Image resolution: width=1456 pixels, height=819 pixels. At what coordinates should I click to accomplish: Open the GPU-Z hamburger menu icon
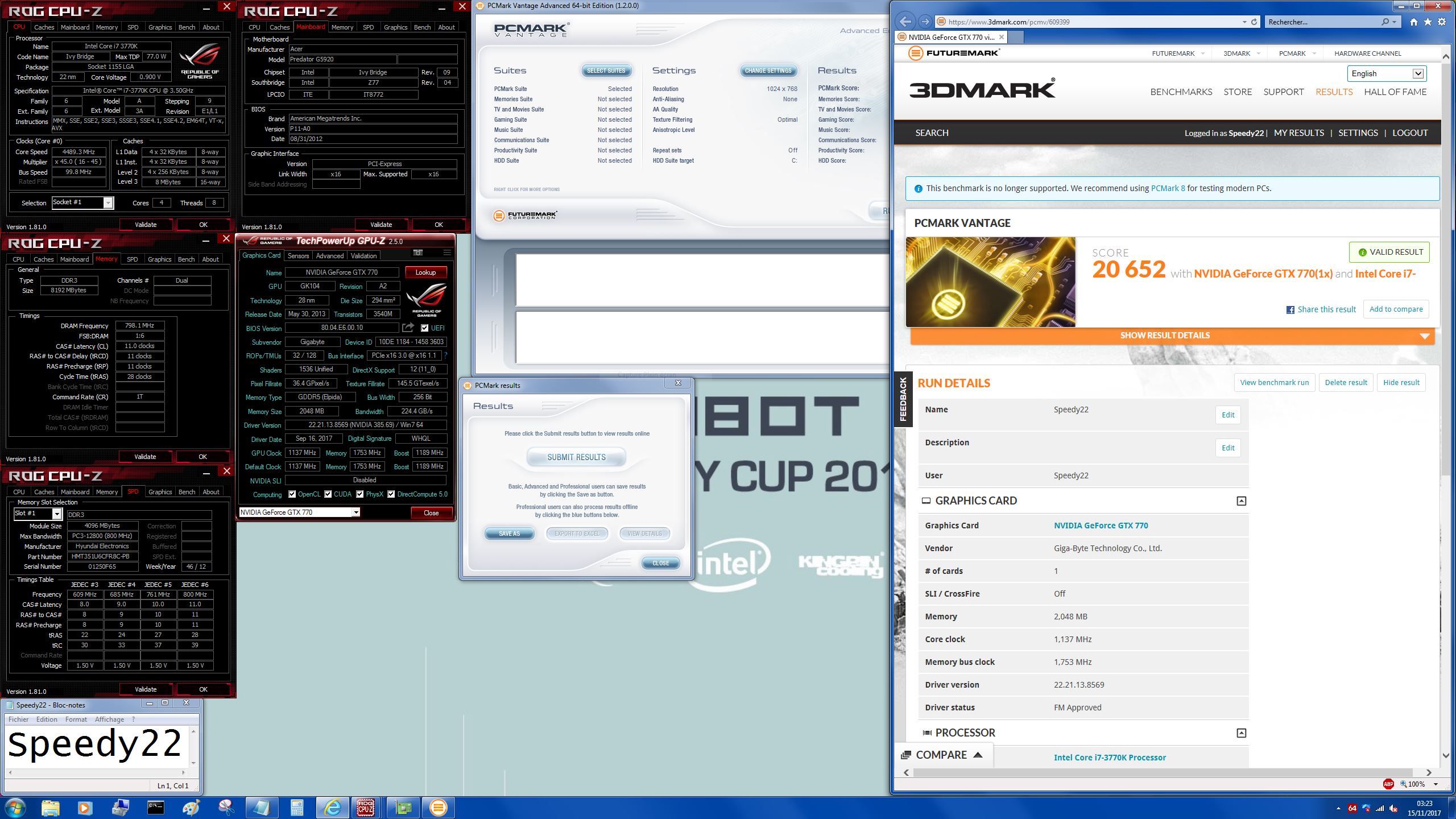447,253
